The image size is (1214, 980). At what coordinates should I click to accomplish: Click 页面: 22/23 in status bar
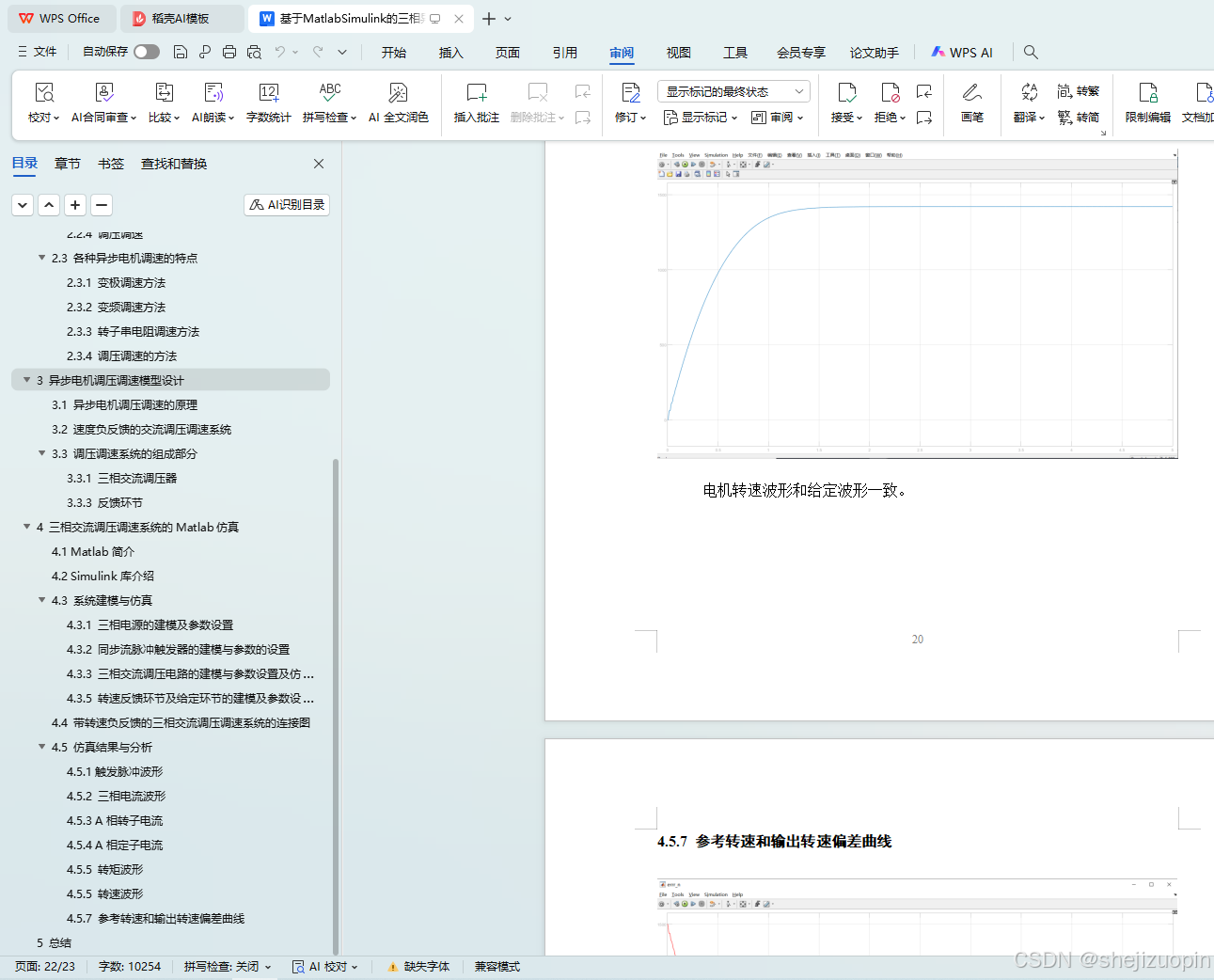click(x=45, y=967)
